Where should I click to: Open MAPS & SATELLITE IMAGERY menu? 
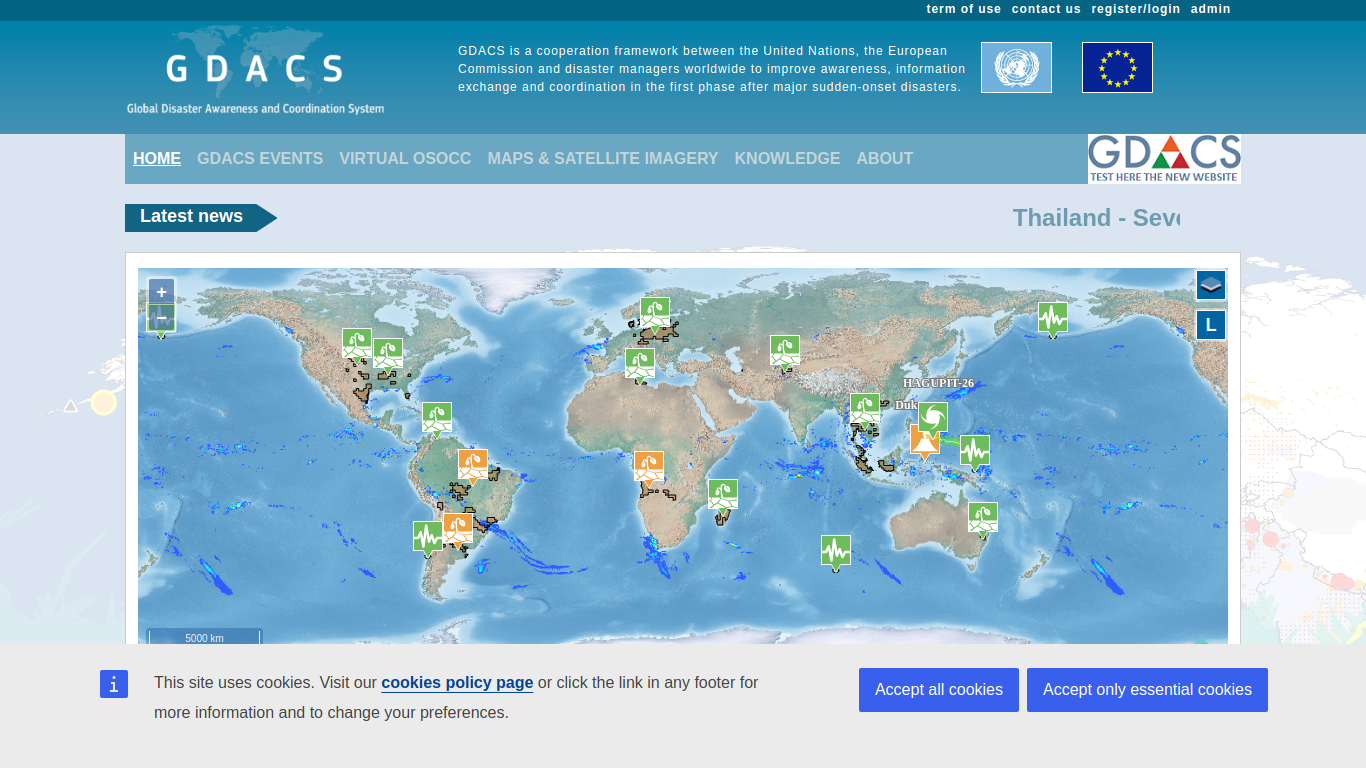tap(603, 158)
